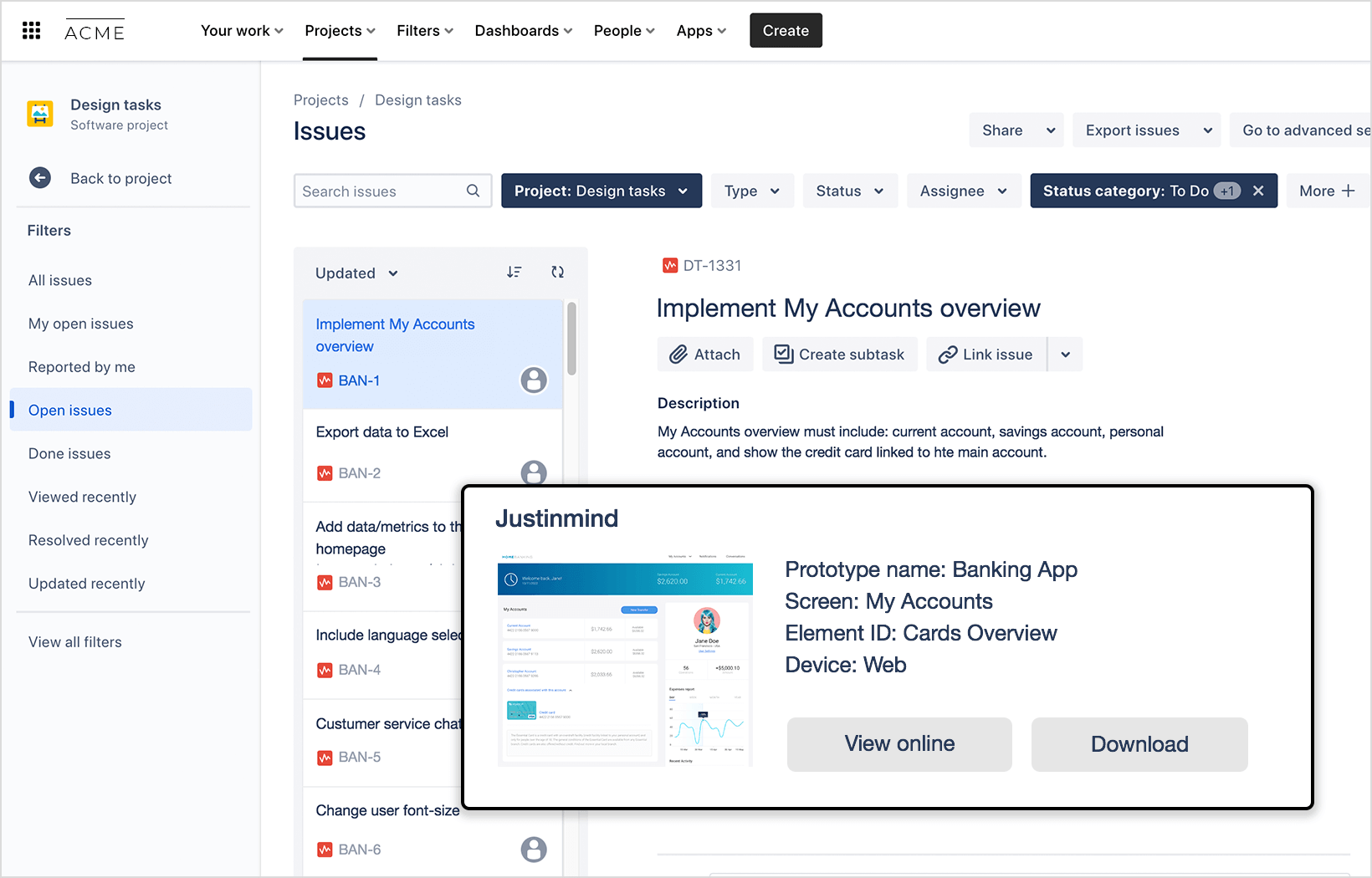Remove the Status category filter
1372x878 pixels.
click(1258, 191)
